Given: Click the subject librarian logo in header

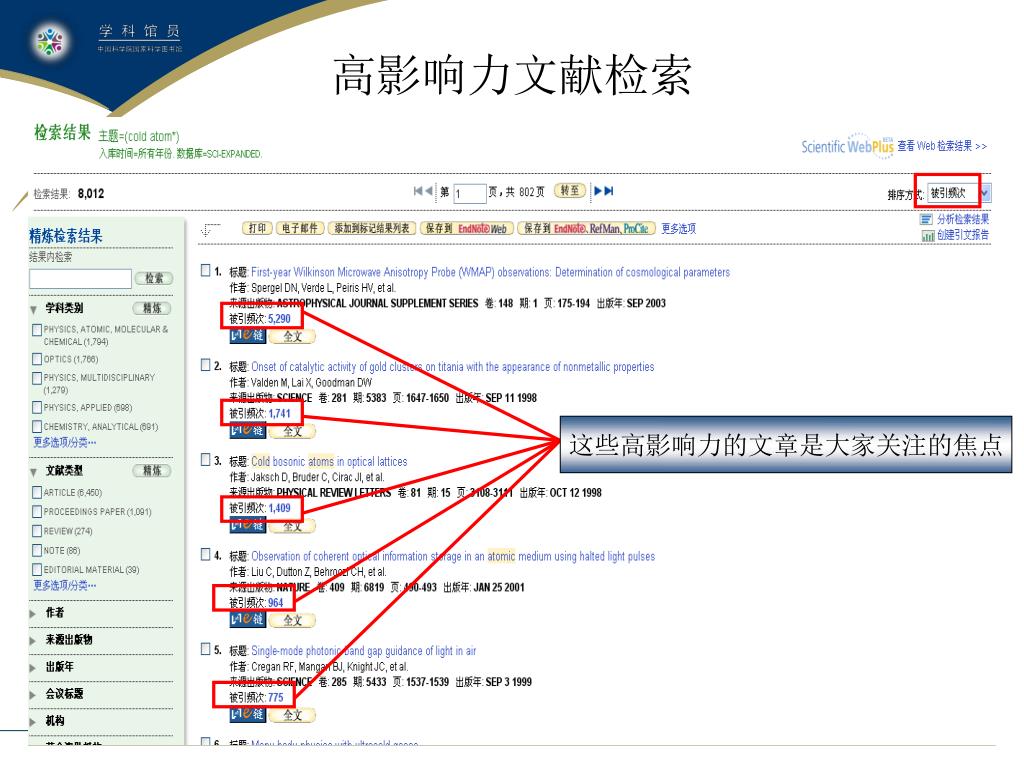Looking at the screenshot, I should click(x=51, y=40).
